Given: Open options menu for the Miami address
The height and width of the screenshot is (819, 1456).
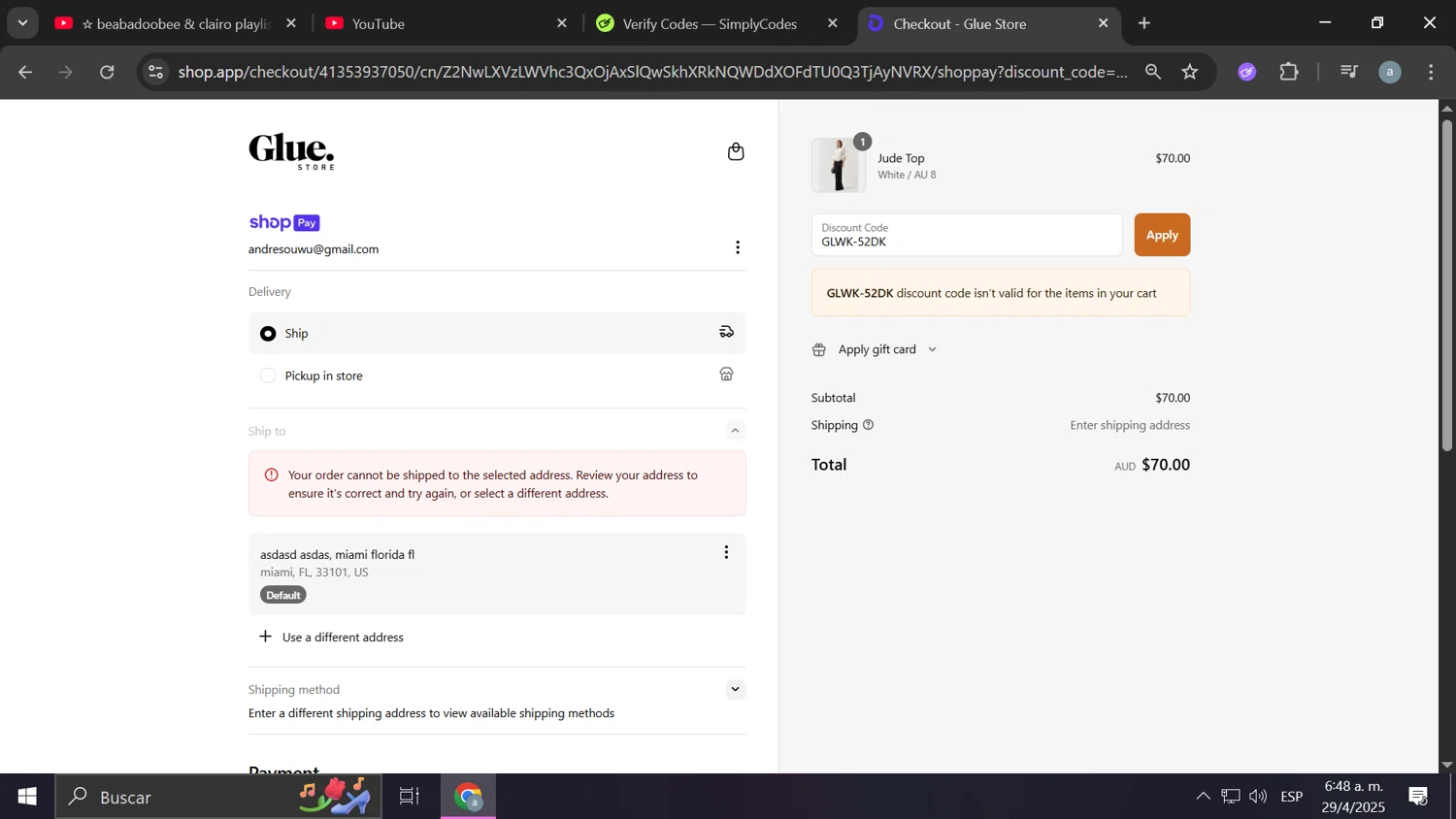Looking at the screenshot, I should pos(726,552).
